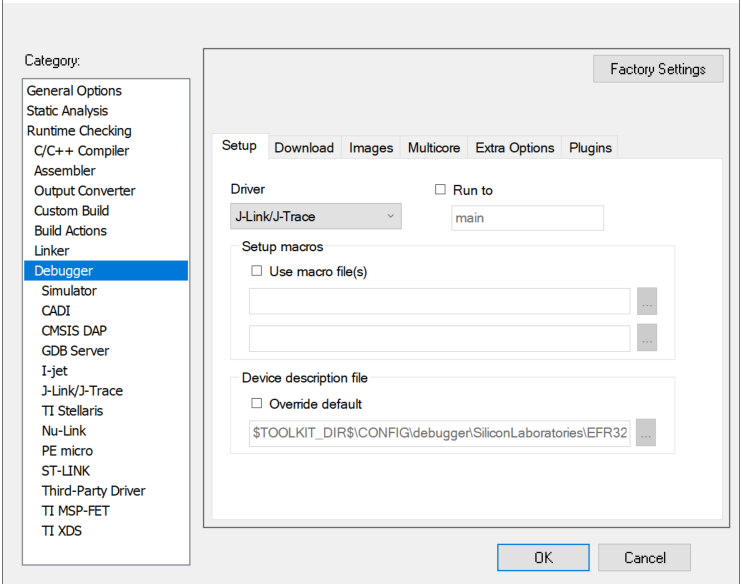Select the Multicore tab

(x=434, y=148)
